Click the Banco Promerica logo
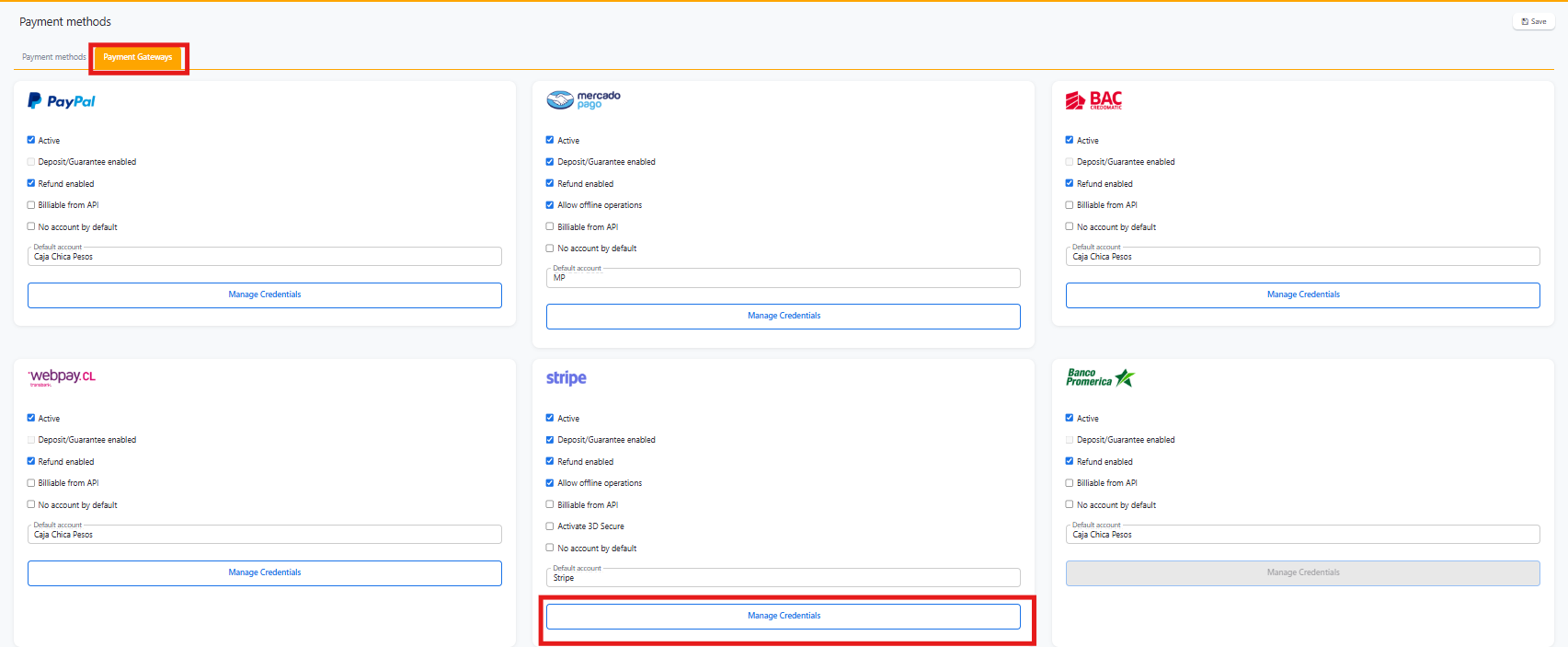Screen dimensions: 1568x647 click(1100, 378)
